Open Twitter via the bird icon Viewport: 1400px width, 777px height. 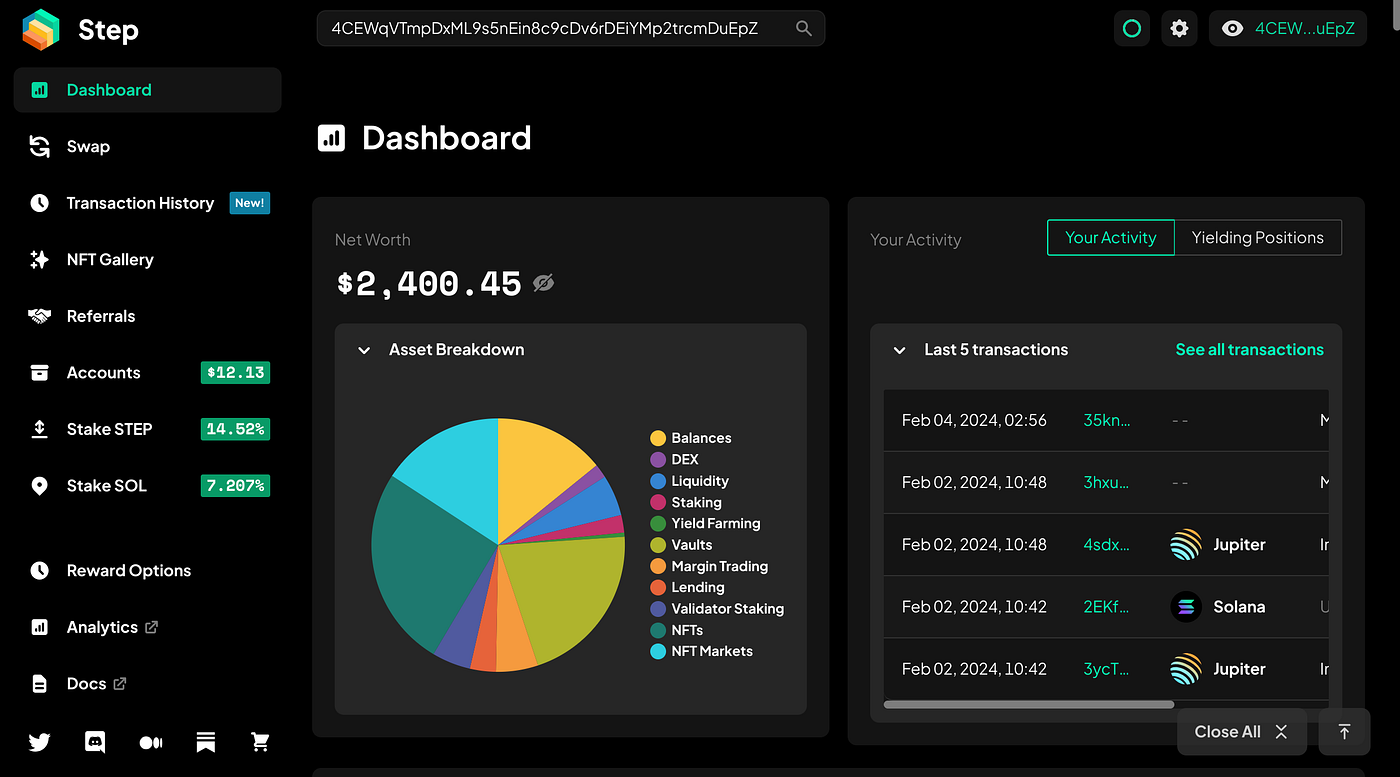(39, 742)
